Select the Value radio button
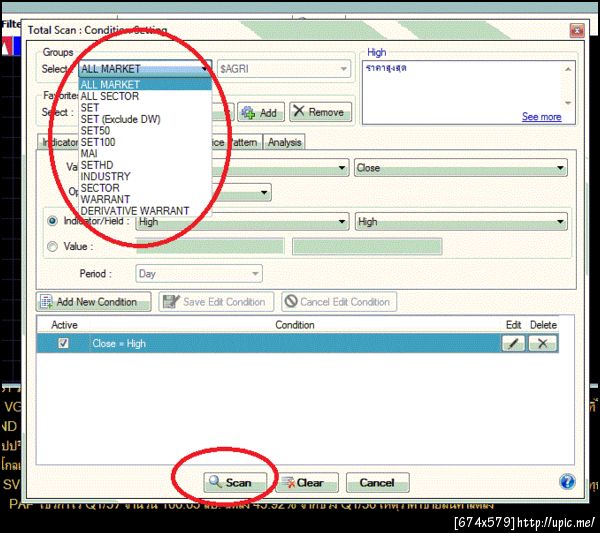 (52, 246)
